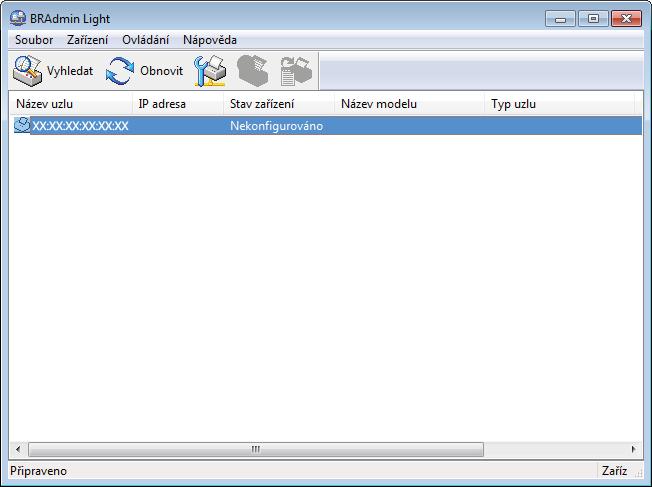Sort by Stav zařízení column header

279,104
